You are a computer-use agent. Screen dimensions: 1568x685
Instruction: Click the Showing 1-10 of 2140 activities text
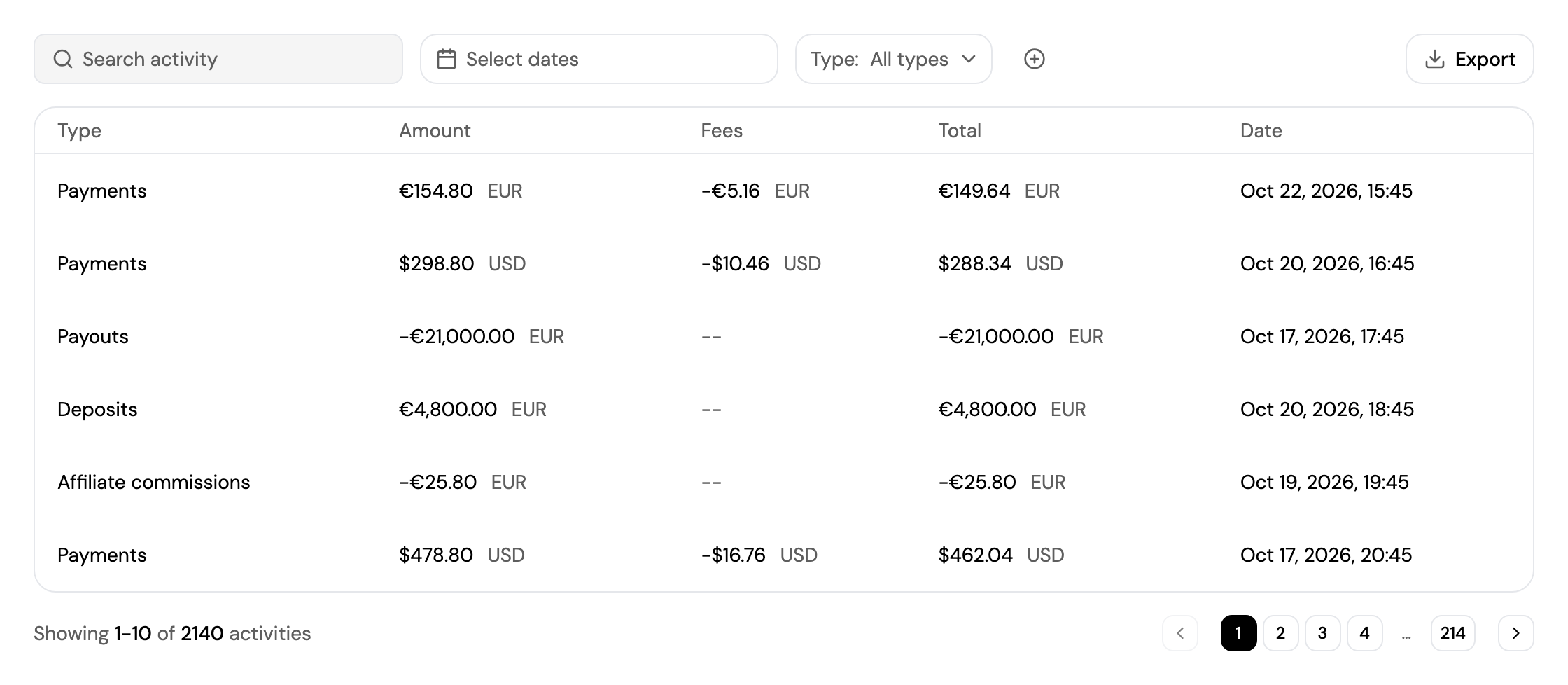coord(172,633)
